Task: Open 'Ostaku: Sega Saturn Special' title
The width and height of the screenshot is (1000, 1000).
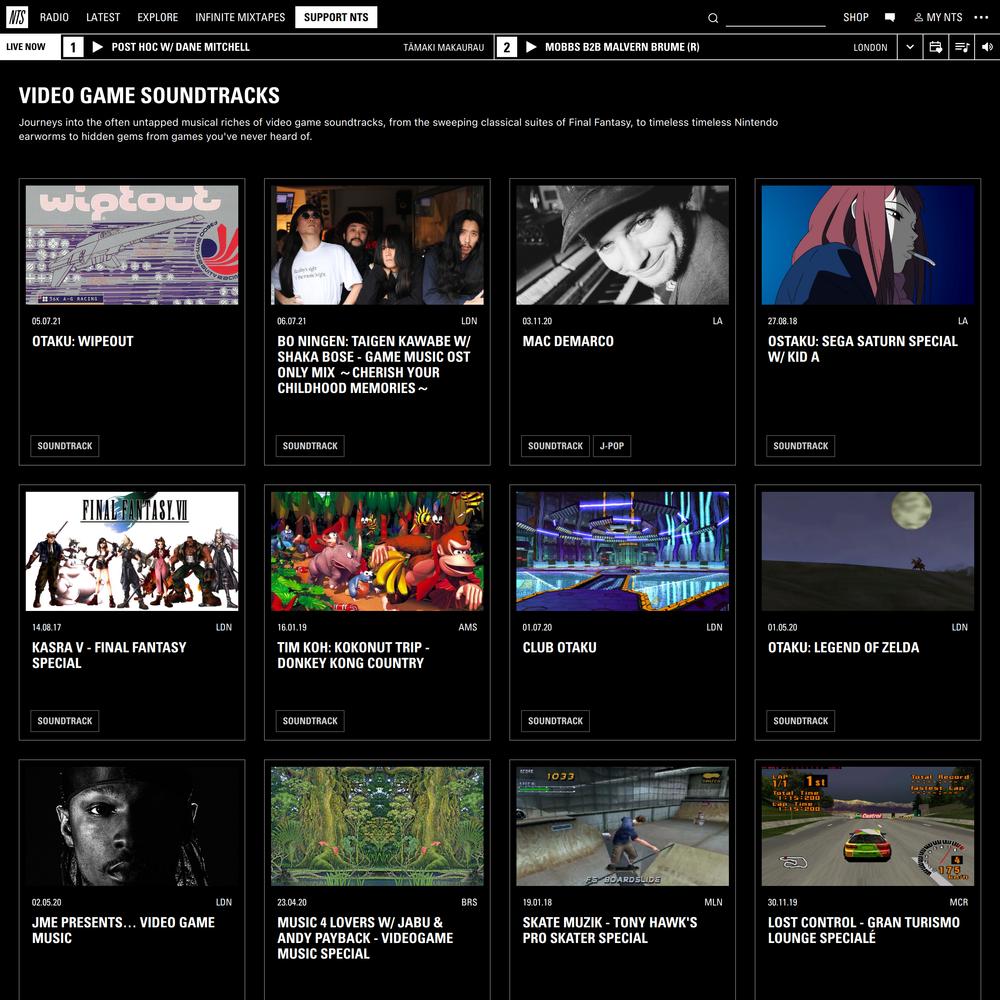Action: pos(862,349)
